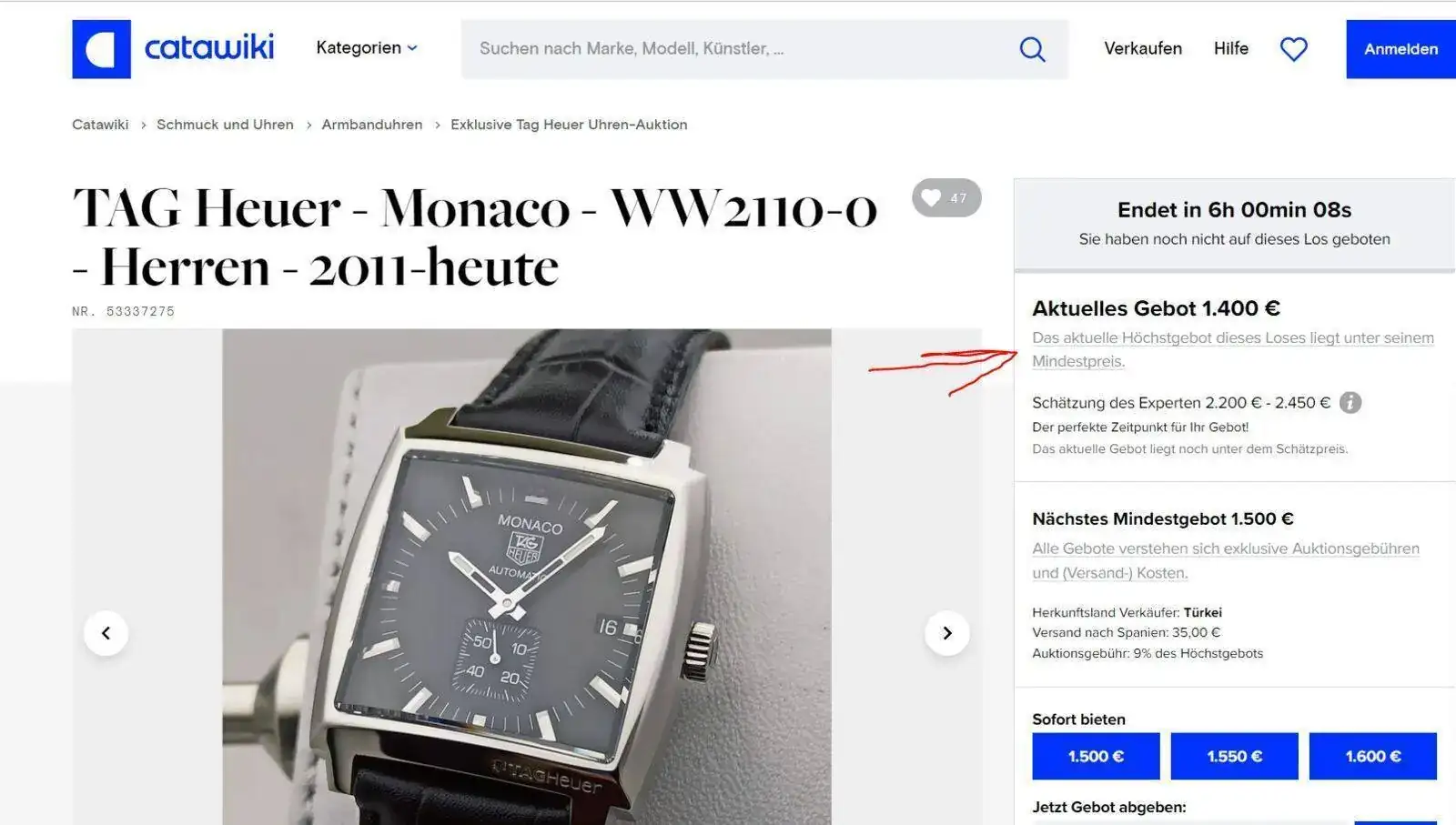Show previous photo with left arrow
This screenshot has height=825, width=1456.
(106, 633)
